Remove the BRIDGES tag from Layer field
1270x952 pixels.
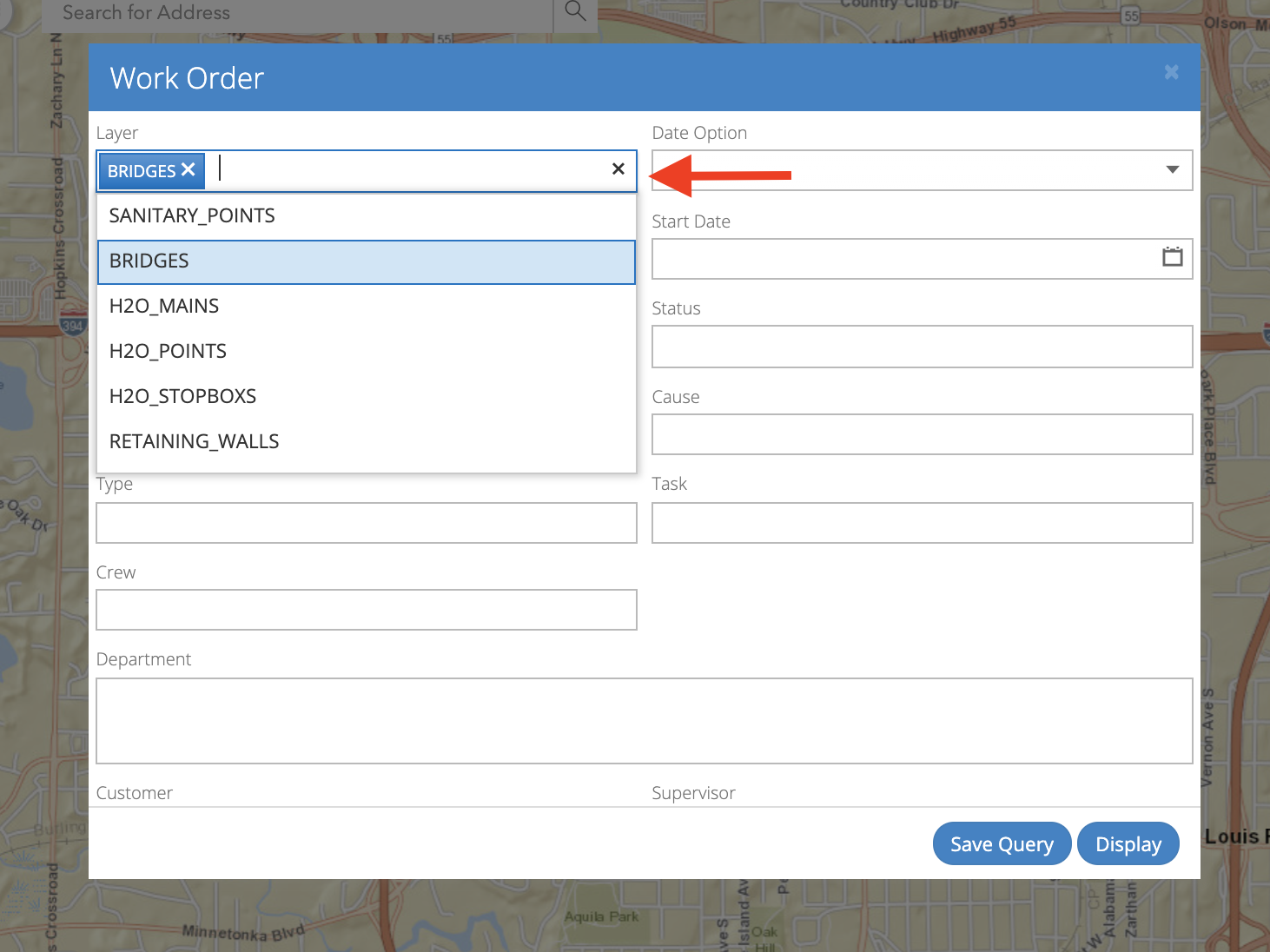[x=188, y=170]
